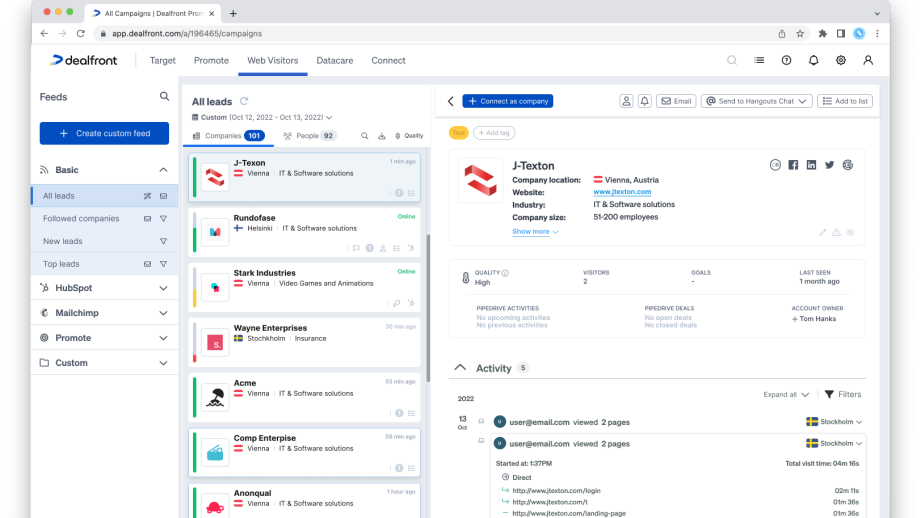Switch to the Target tab

[x=163, y=60]
